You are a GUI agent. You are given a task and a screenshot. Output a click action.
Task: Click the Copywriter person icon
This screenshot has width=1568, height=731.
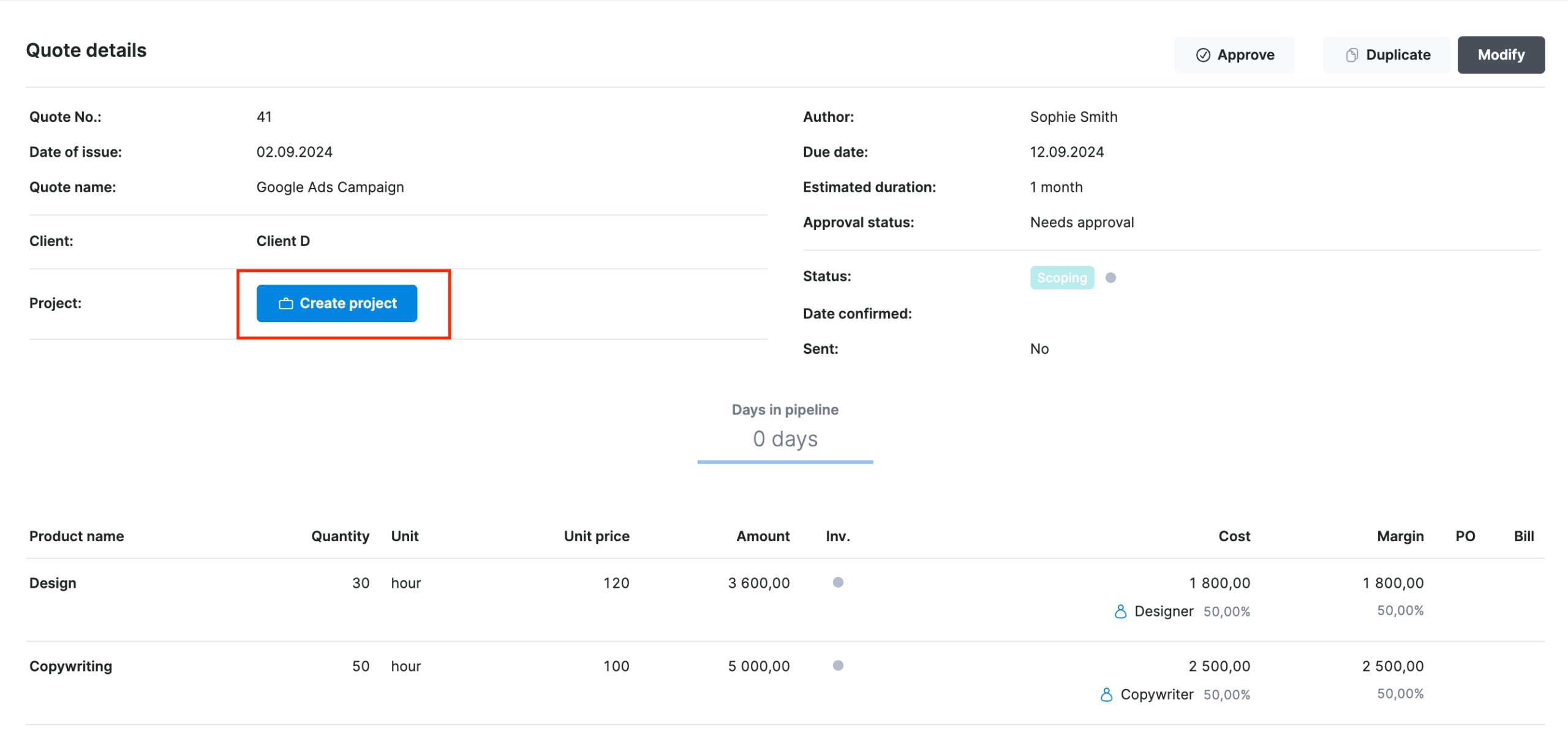(1106, 694)
